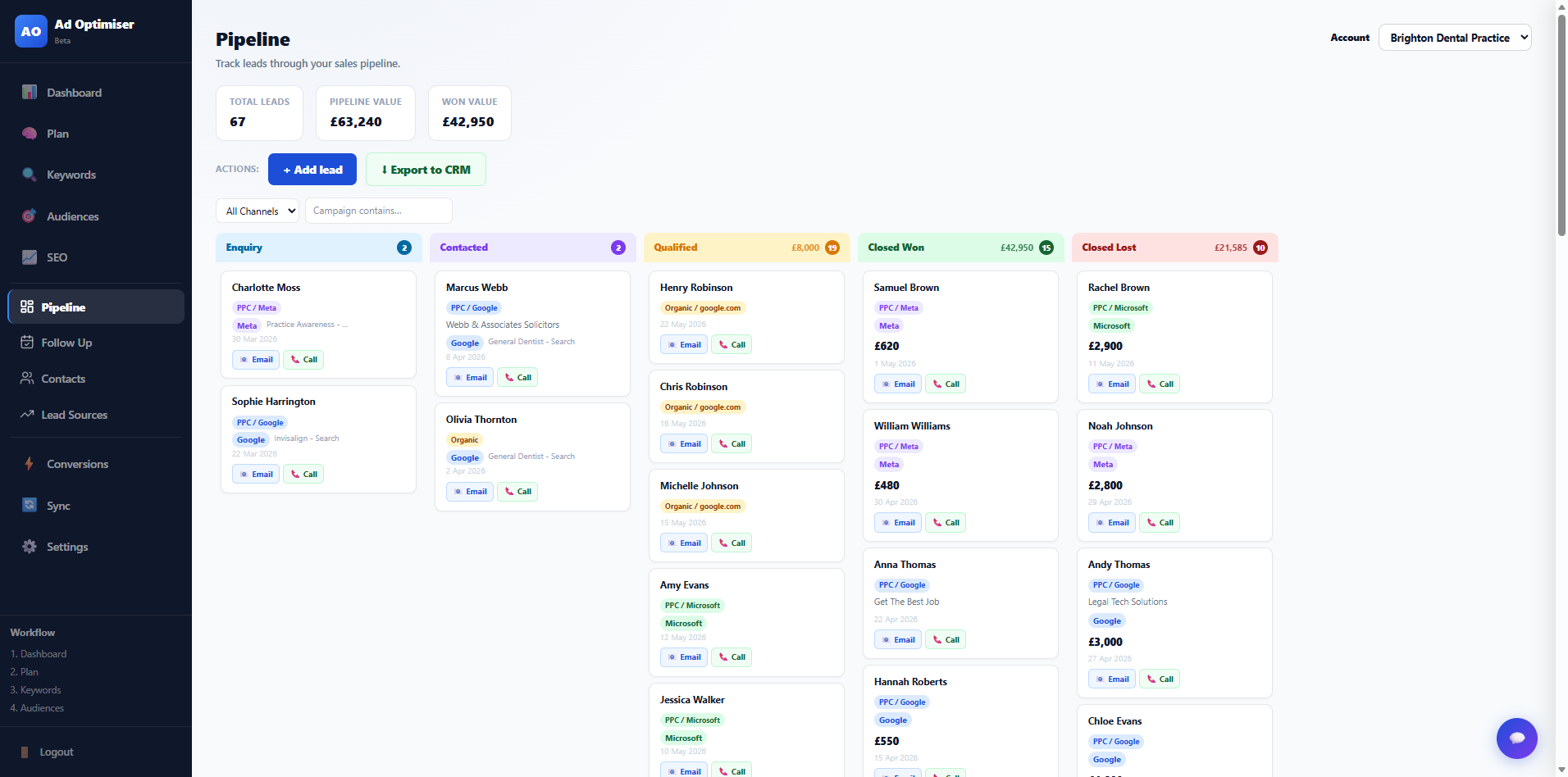Click the Add lead button

pos(312,170)
